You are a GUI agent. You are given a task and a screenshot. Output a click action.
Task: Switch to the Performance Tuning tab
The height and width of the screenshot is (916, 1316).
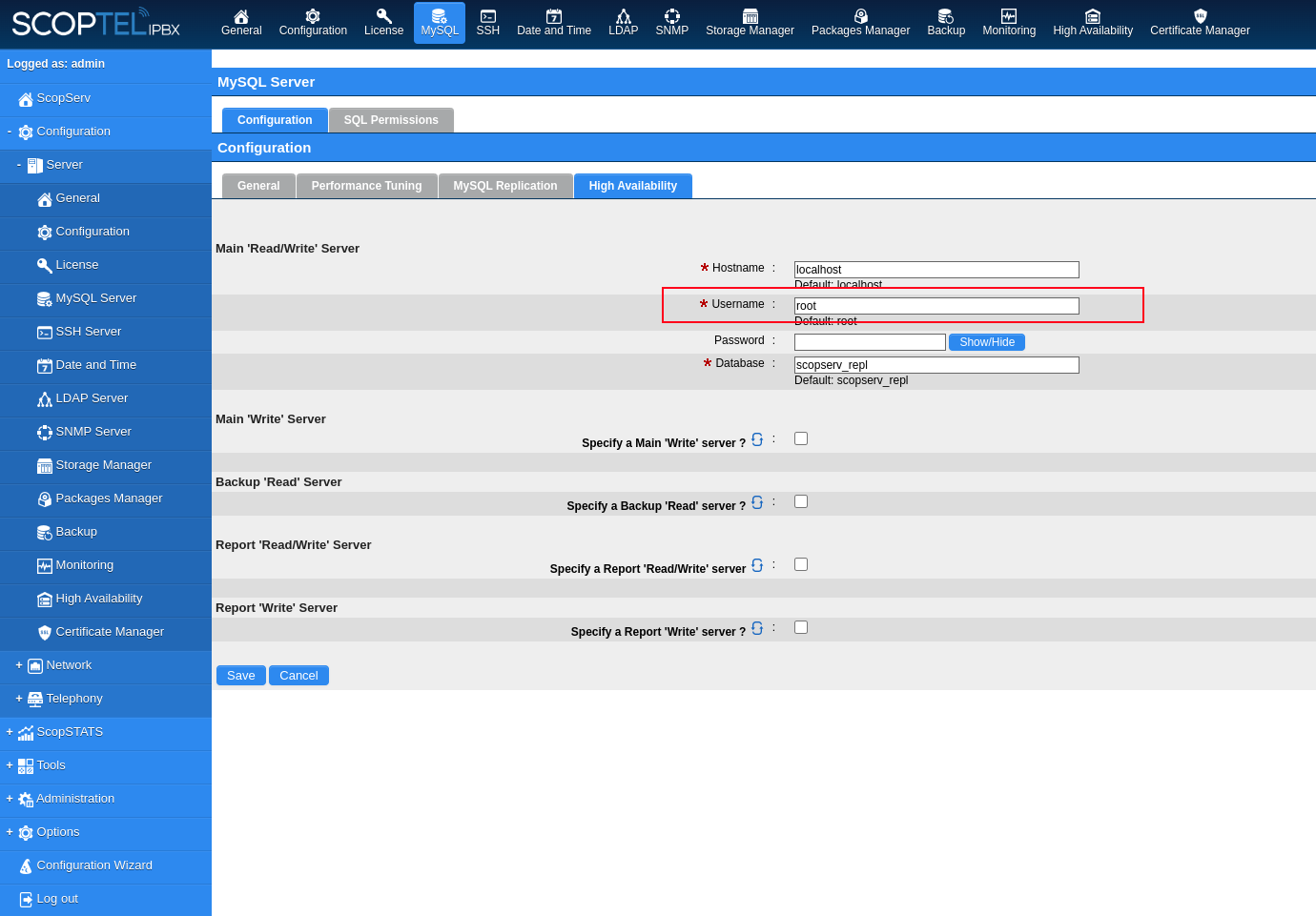(366, 186)
